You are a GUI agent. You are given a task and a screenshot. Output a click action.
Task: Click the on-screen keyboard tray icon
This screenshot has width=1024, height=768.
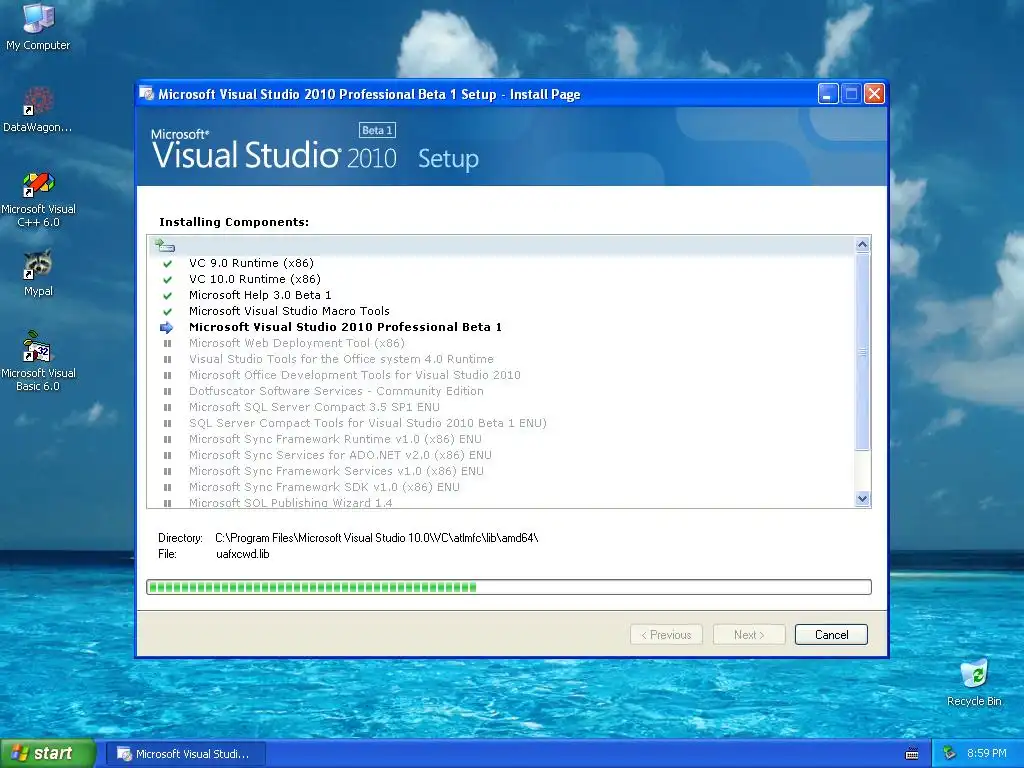point(912,754)
